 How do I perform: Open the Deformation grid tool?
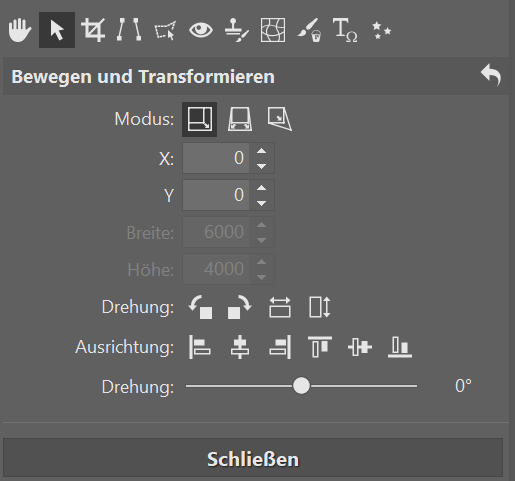point(273,30)
